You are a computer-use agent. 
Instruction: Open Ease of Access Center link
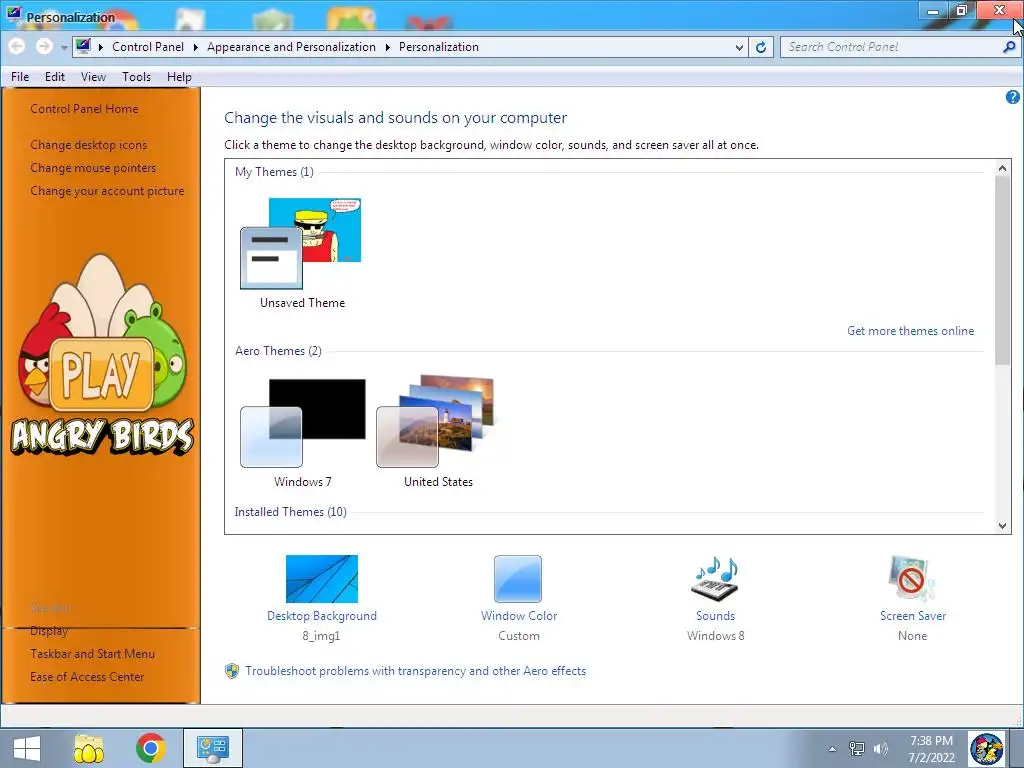pyautogui.click(x=87, y=677)
